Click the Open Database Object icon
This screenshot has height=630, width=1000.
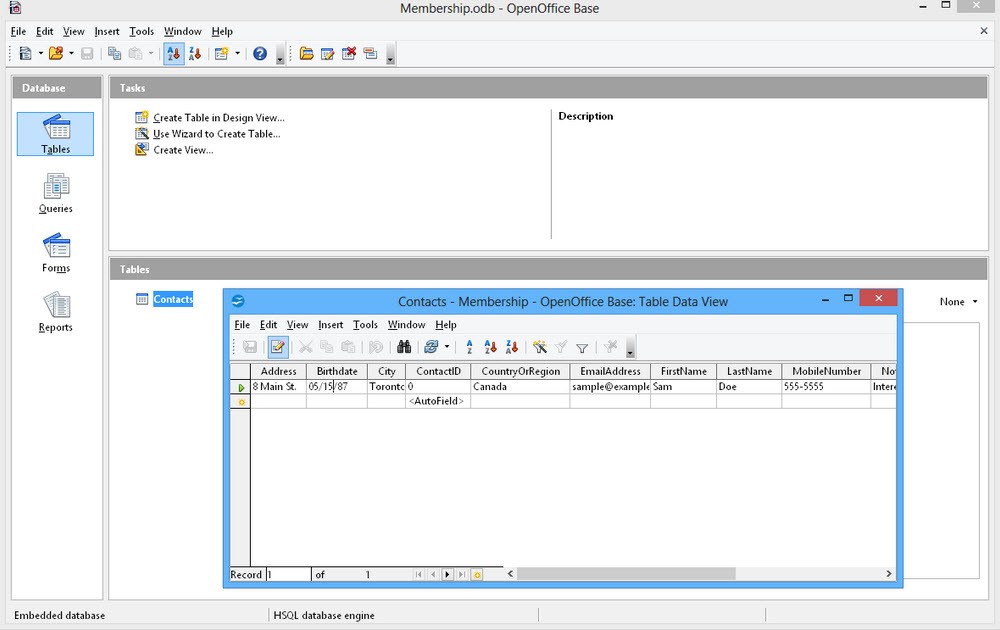[x=306, y=54]
